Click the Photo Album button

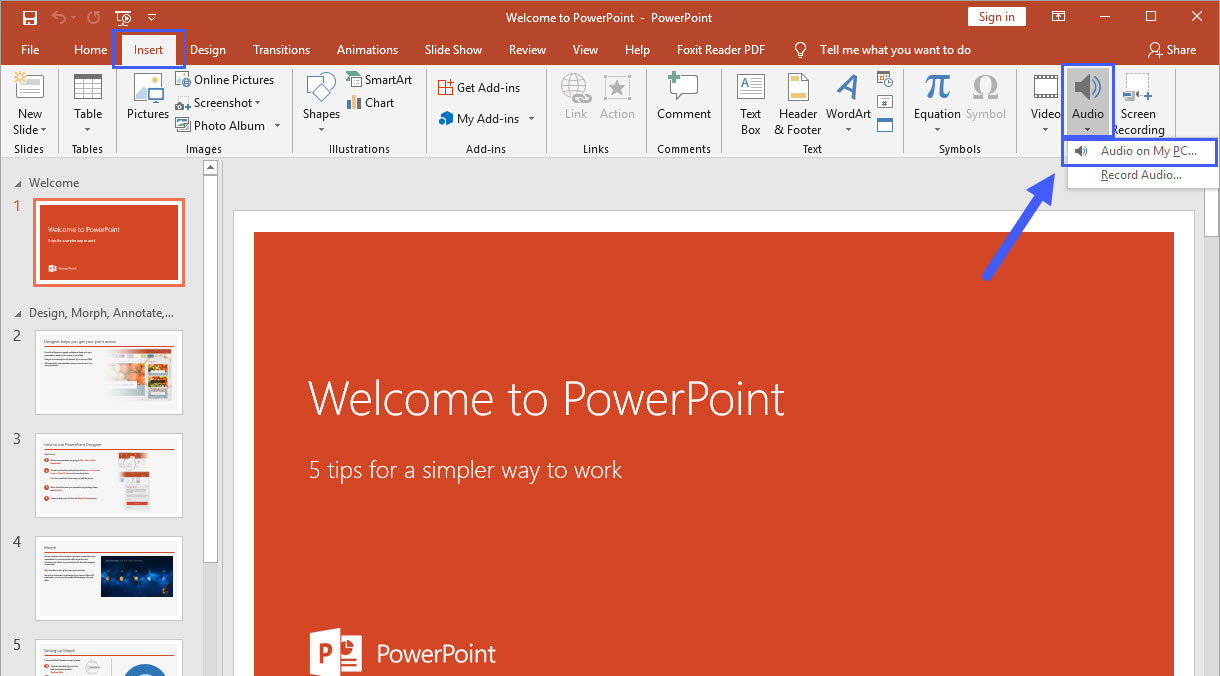coord(220,125)
